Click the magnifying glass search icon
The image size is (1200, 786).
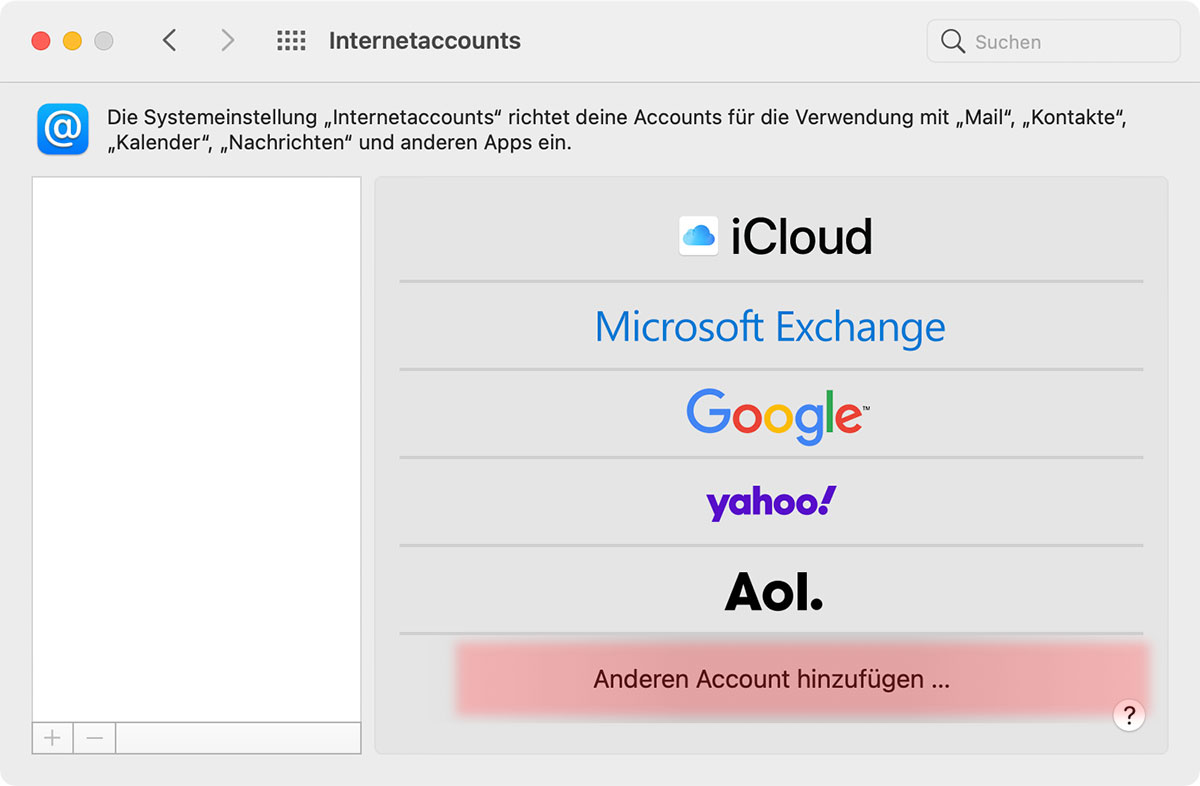pyautogui.click(x=952, y=41)
